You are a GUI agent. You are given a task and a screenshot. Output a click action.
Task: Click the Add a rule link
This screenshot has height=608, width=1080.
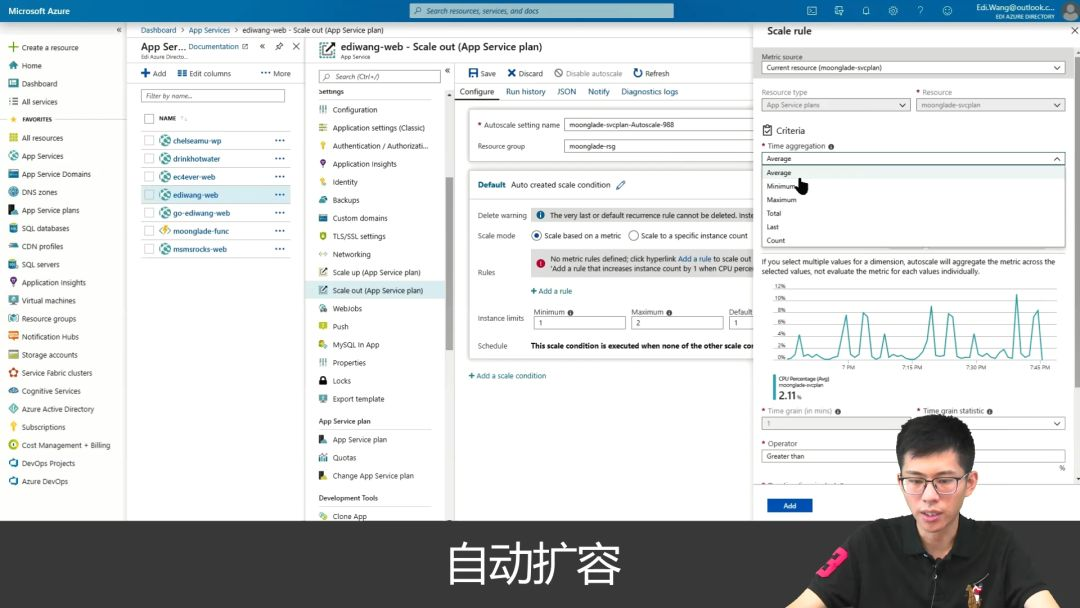(x=551, y=291)
